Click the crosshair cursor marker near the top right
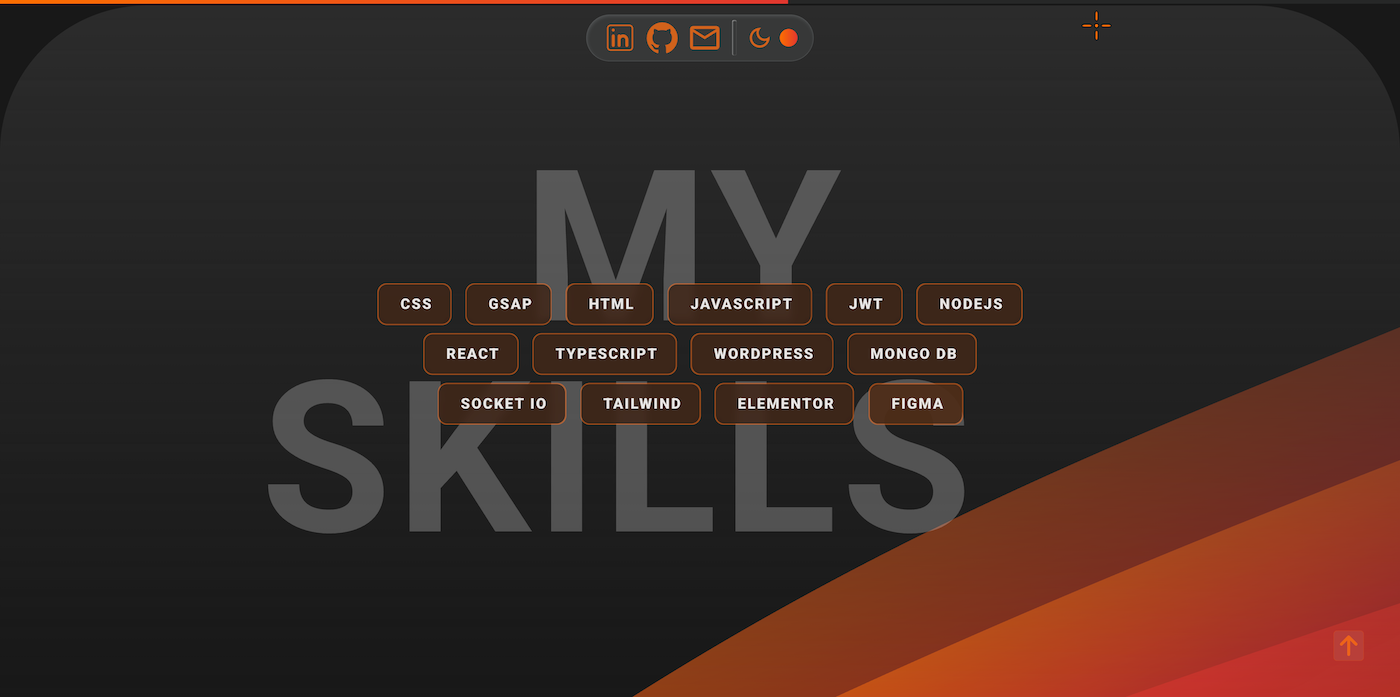Screen dimensions: 1400x697 click(x=1096, y=25)
